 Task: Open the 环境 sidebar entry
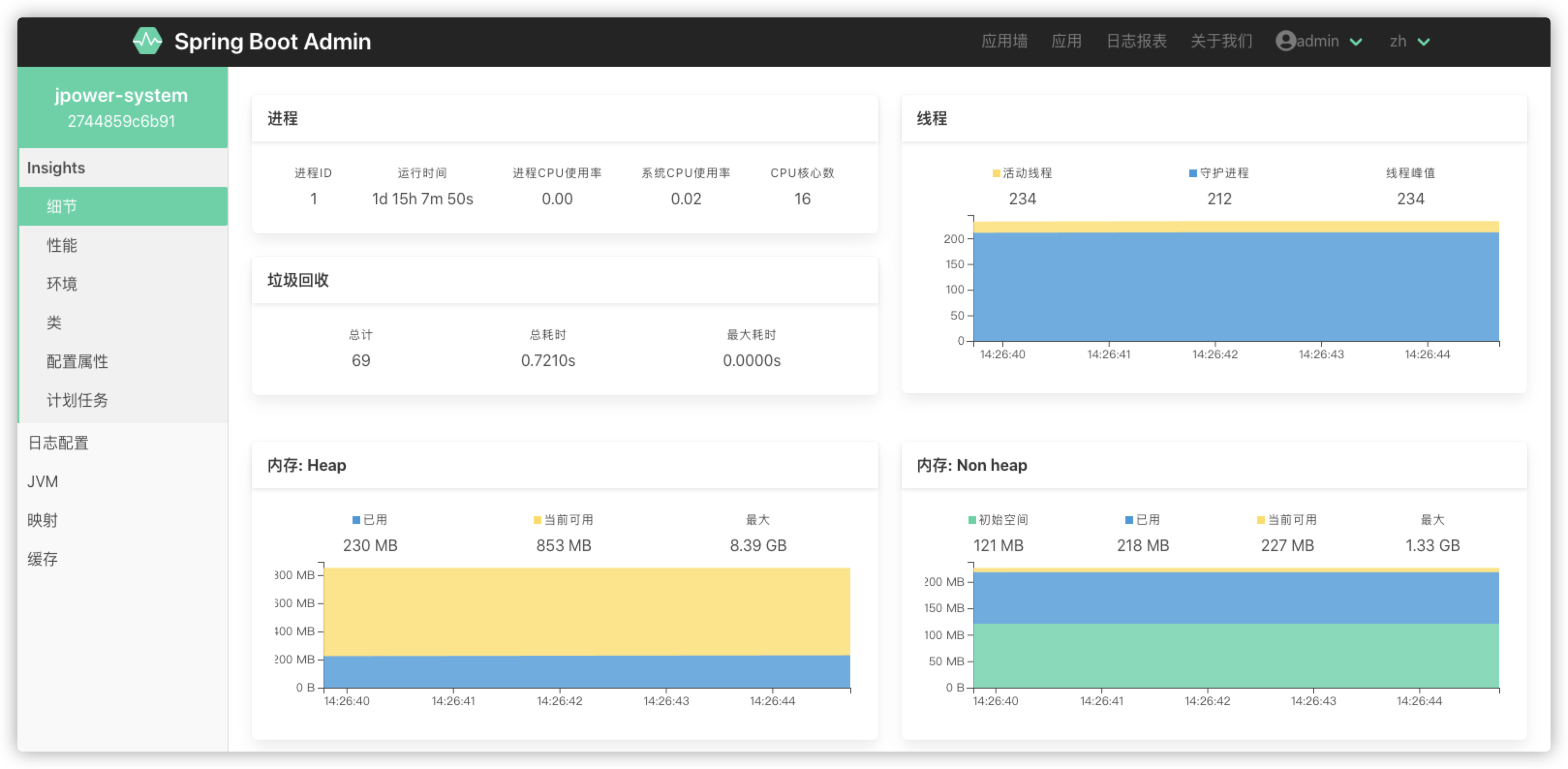click(123, 284)
